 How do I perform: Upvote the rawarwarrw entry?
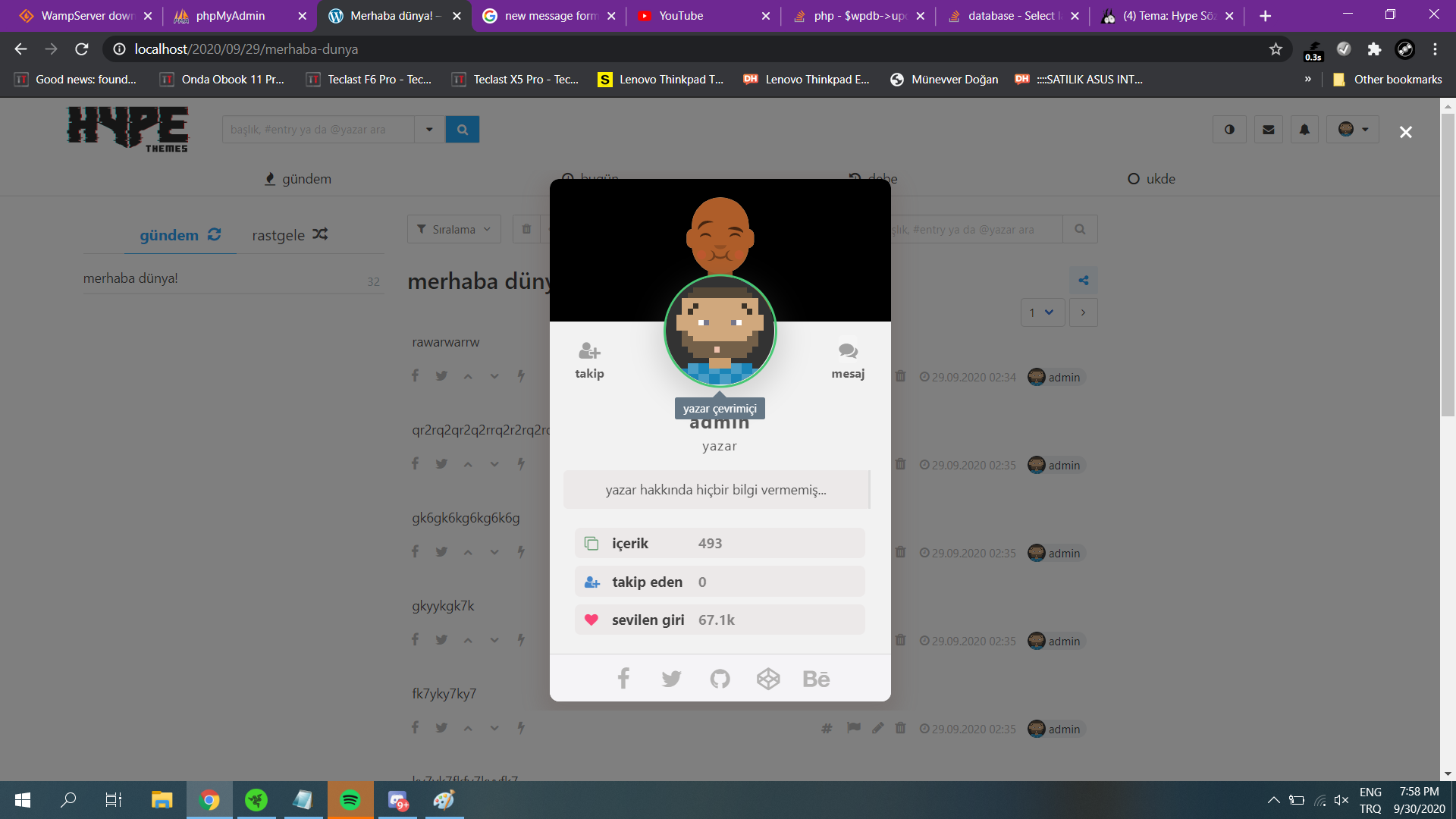[468, 376]
